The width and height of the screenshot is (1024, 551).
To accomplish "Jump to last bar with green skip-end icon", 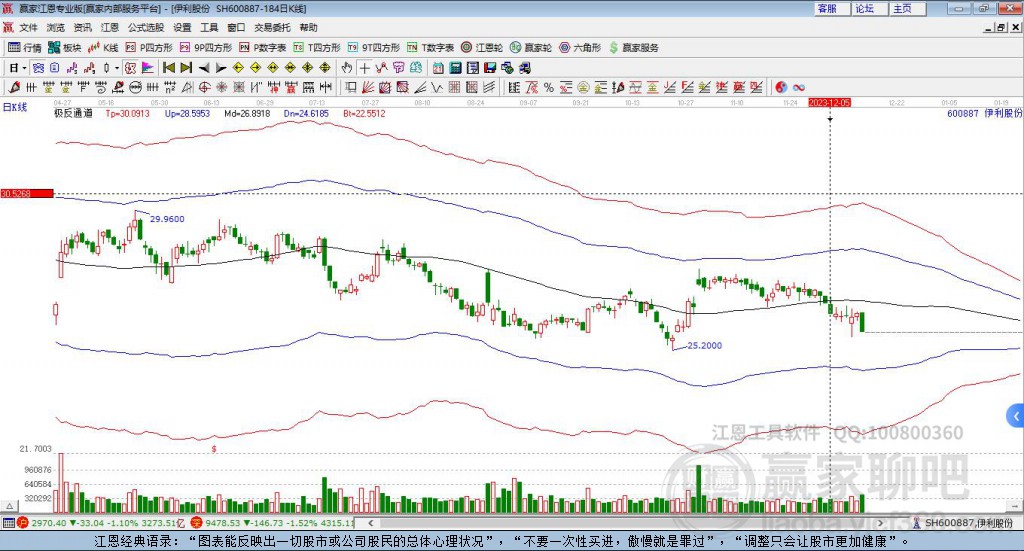I will 186,68.
